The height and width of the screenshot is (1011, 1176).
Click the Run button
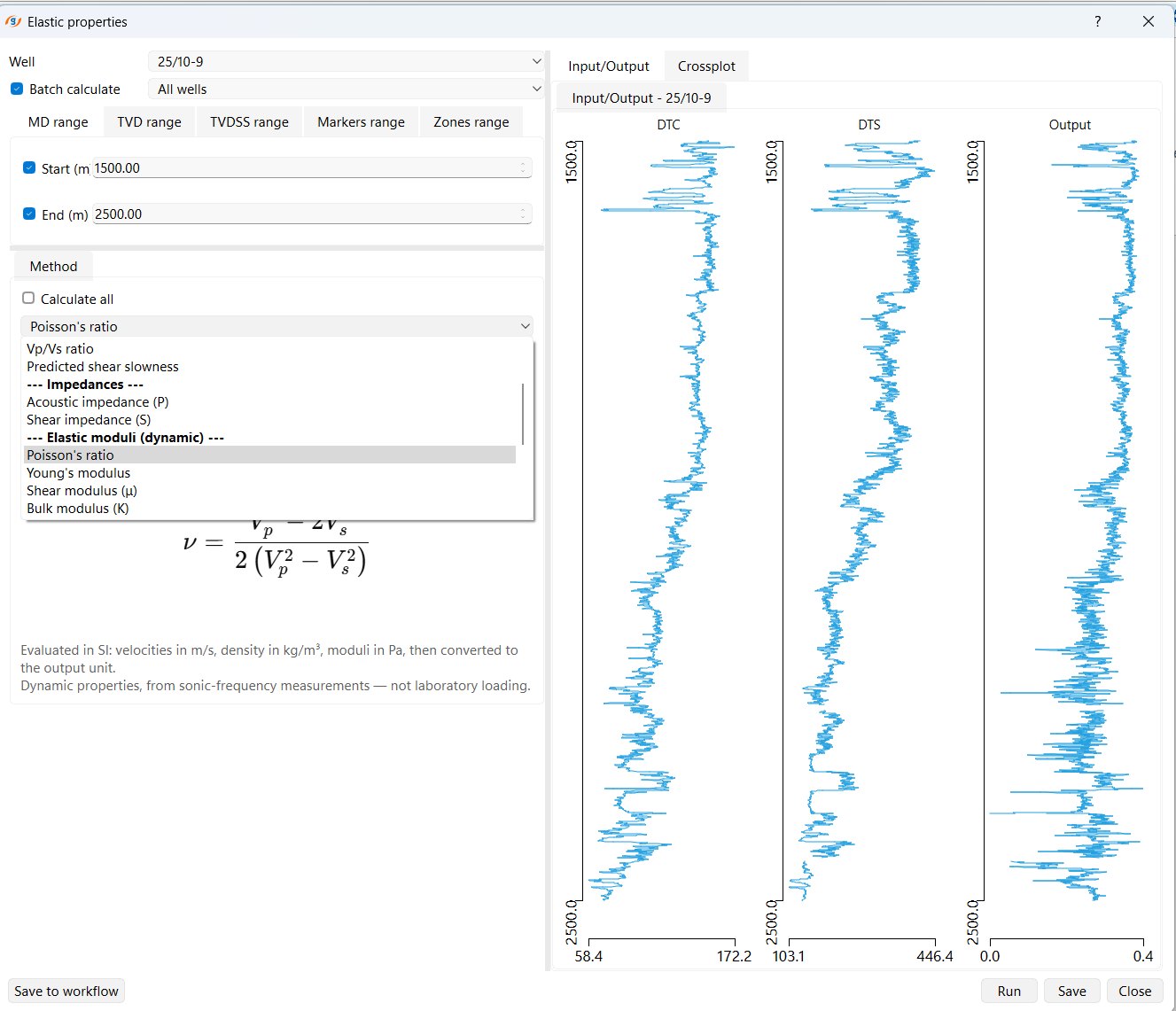[1009, 991]
